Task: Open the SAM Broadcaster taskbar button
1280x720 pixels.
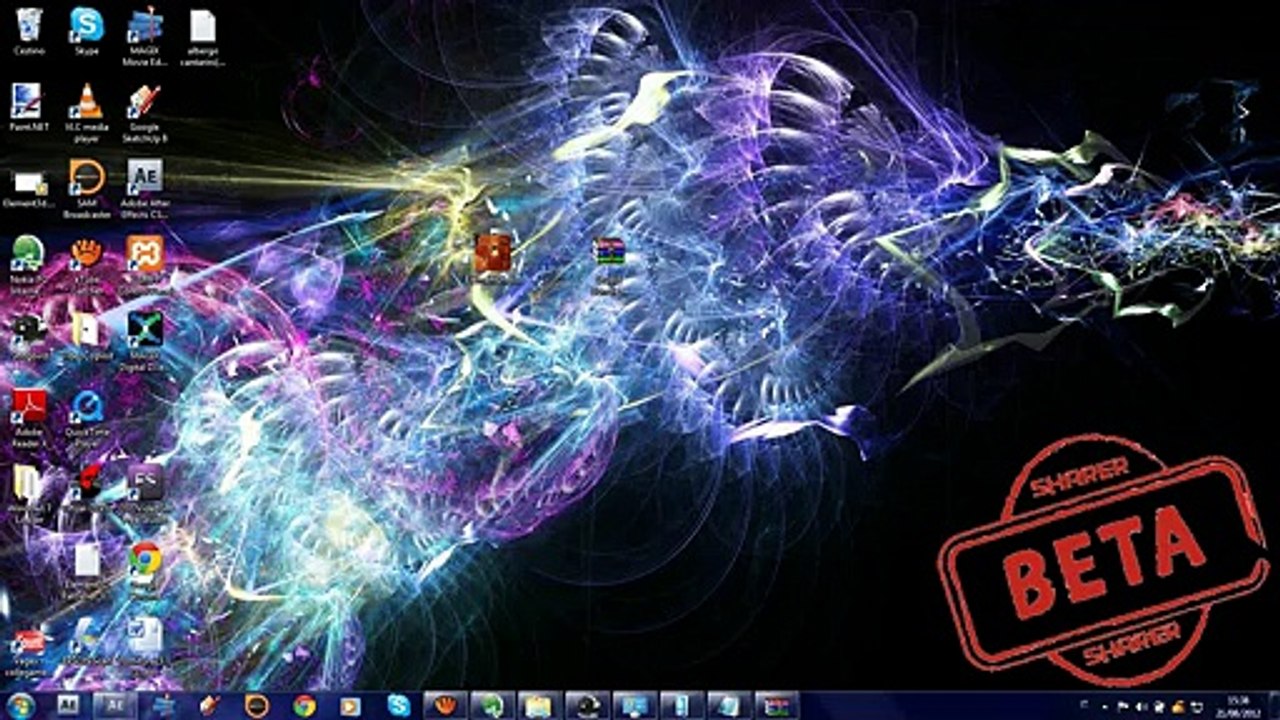Action: point(257,706)
